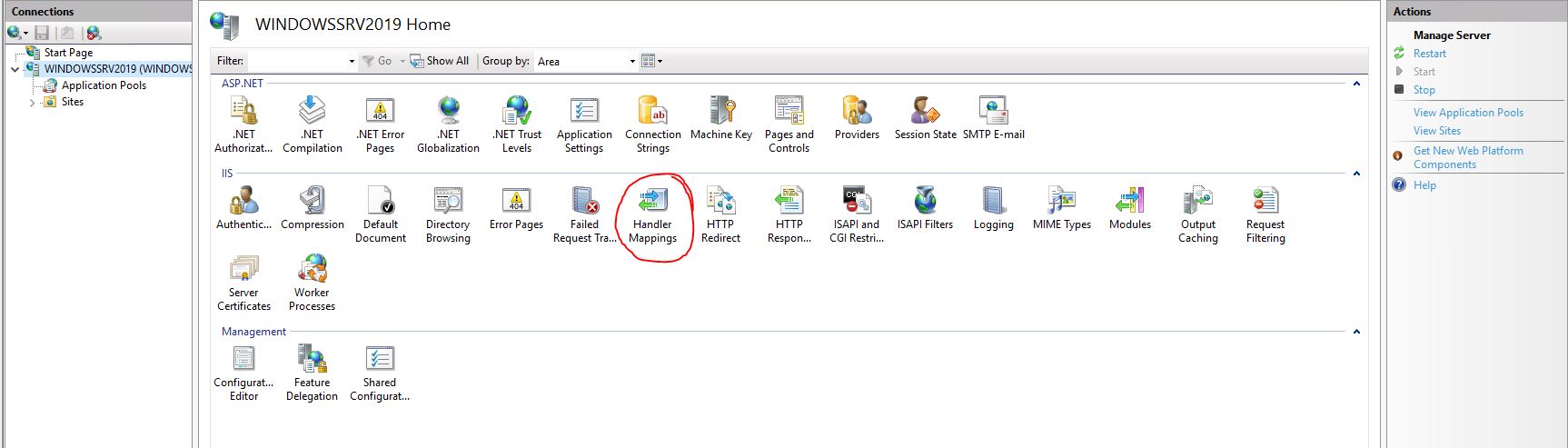Open Handler Mappings feature

(x=652, y=214)
